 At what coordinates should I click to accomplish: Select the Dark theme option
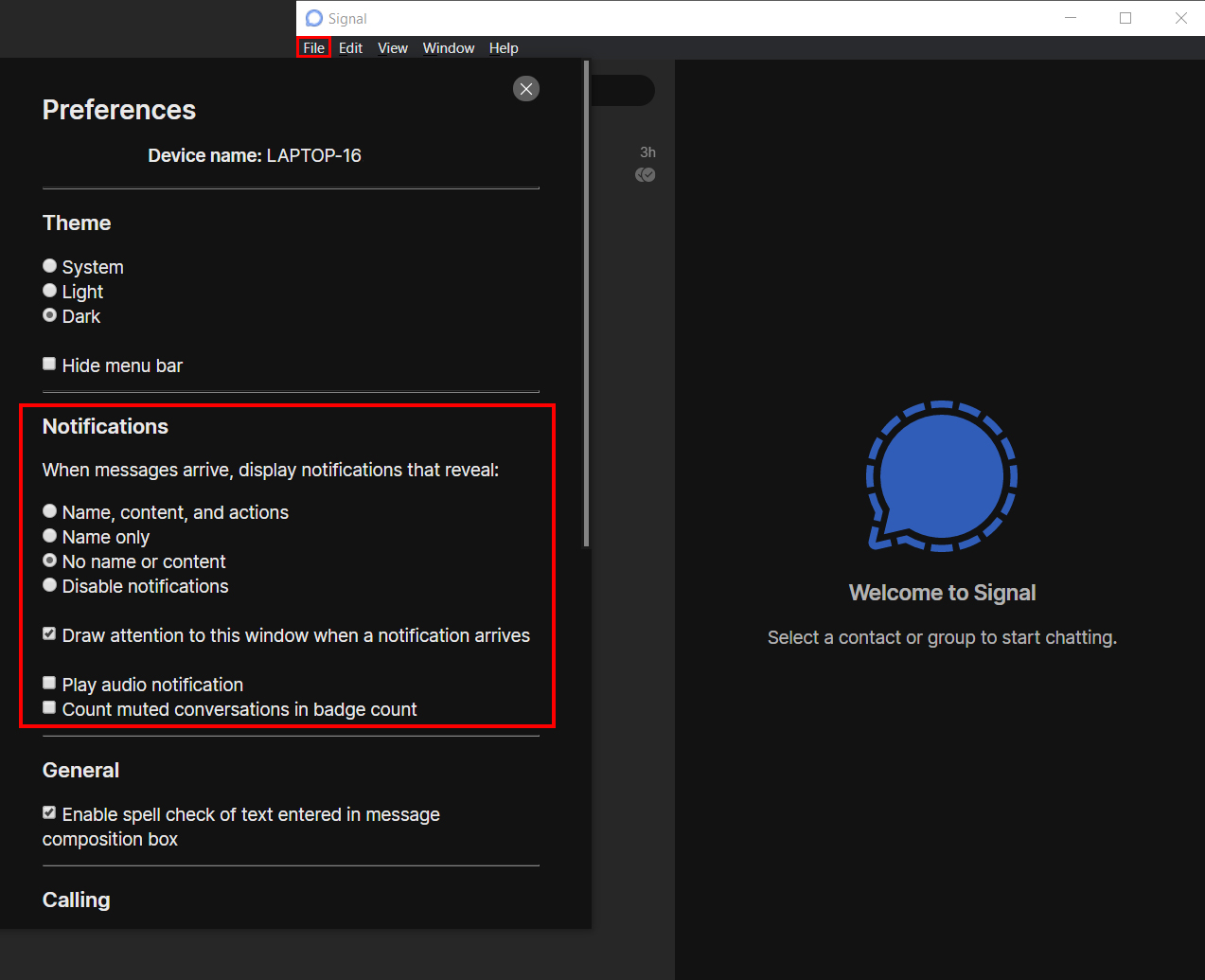tap(49, 315)
